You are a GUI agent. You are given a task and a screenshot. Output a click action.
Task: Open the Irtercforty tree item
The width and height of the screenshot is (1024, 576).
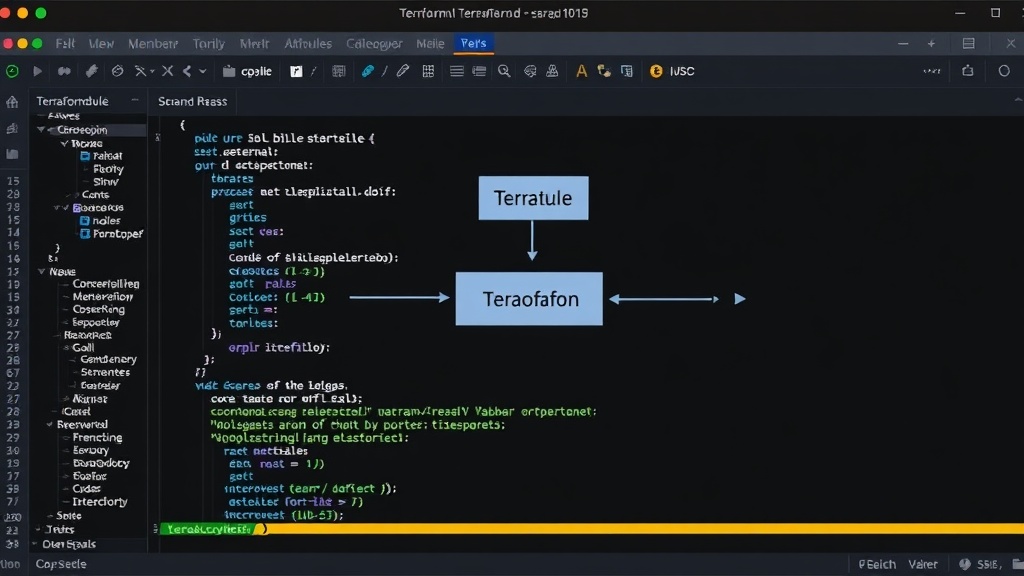tap(100, 502)
